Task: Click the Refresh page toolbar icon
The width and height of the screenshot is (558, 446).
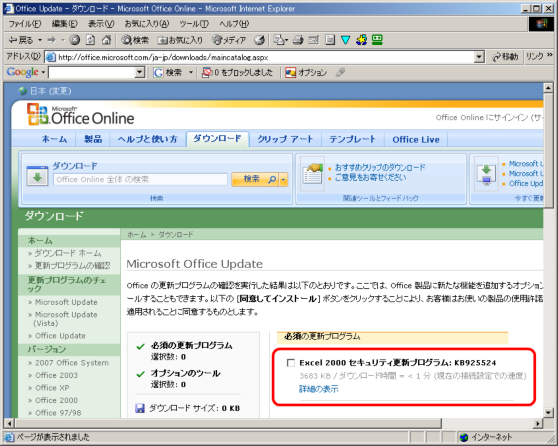Action: (90, 40)
